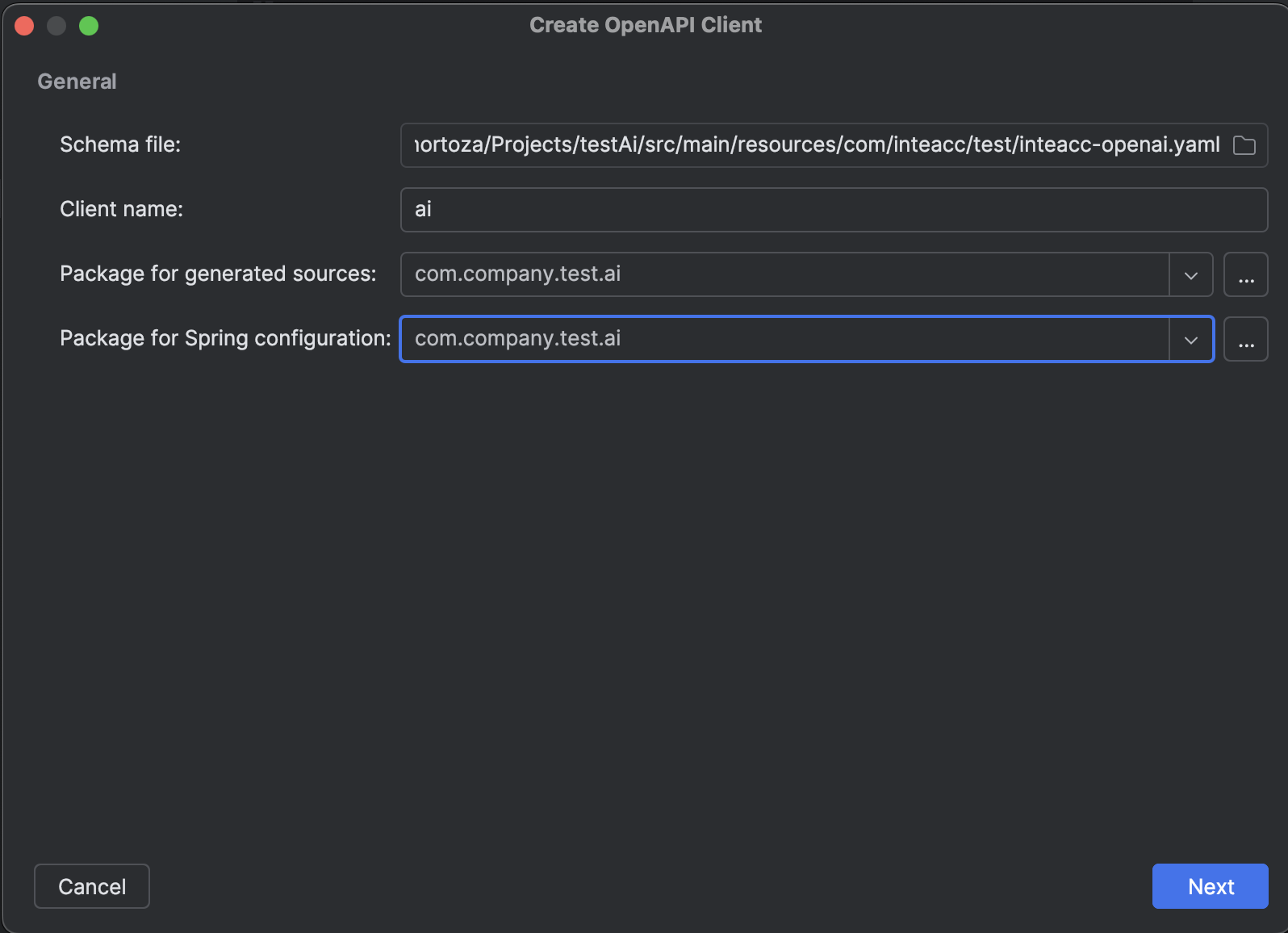This screenshot has height=933, width=1288.
Task: Click the General section heading
Action: (77, 82)
